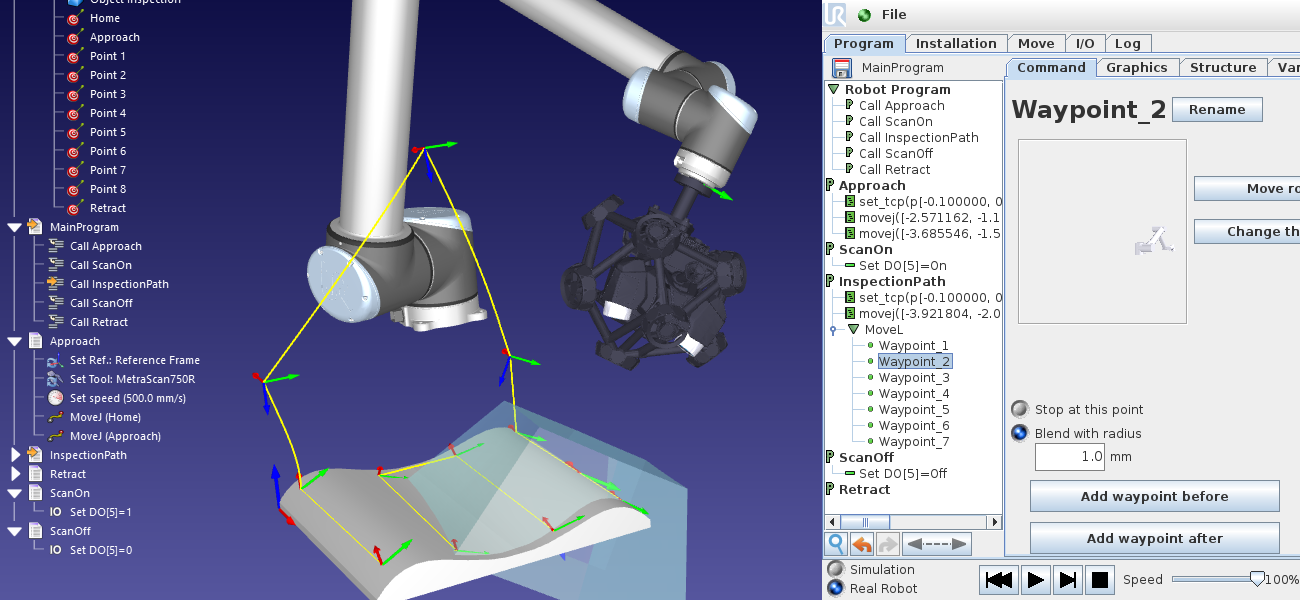Image resolution: width=1300 pixels, height=600 pixels.
Task: Switch to the Installation tab
Action: click(x=956, y=43)
